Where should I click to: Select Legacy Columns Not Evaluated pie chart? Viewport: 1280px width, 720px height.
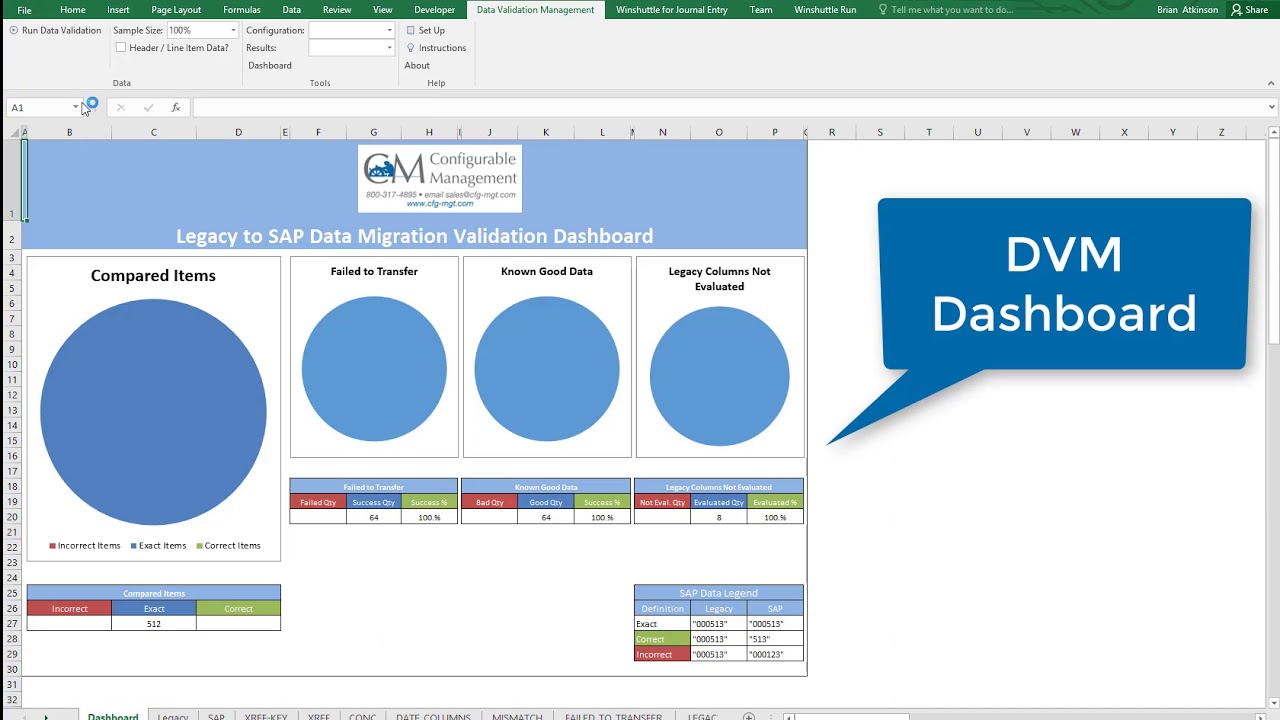pos(720,376)
